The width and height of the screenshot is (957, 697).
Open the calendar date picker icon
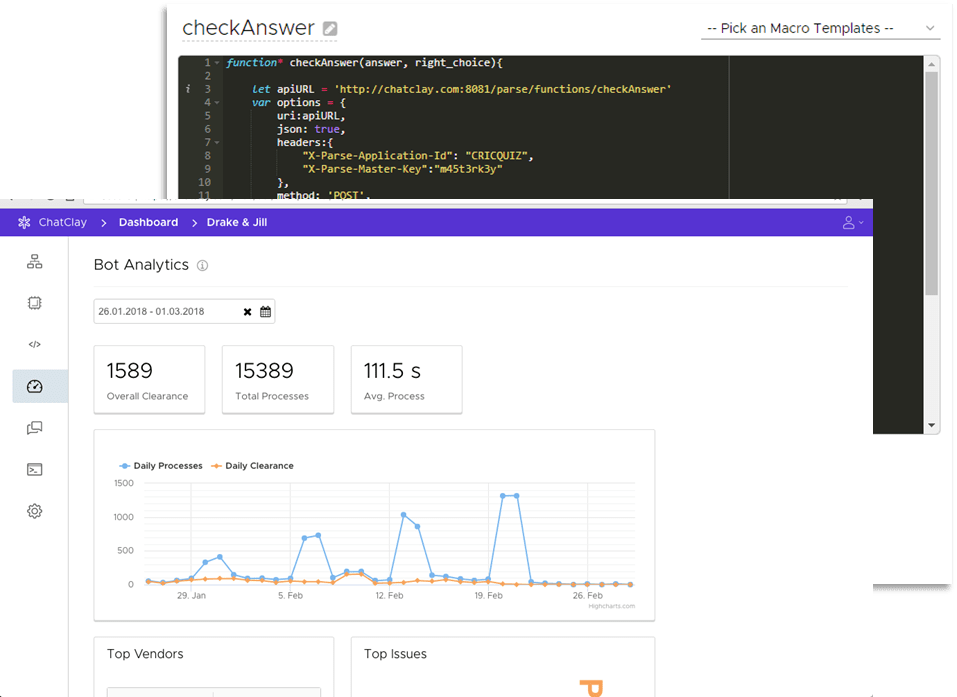coord(265,312)
